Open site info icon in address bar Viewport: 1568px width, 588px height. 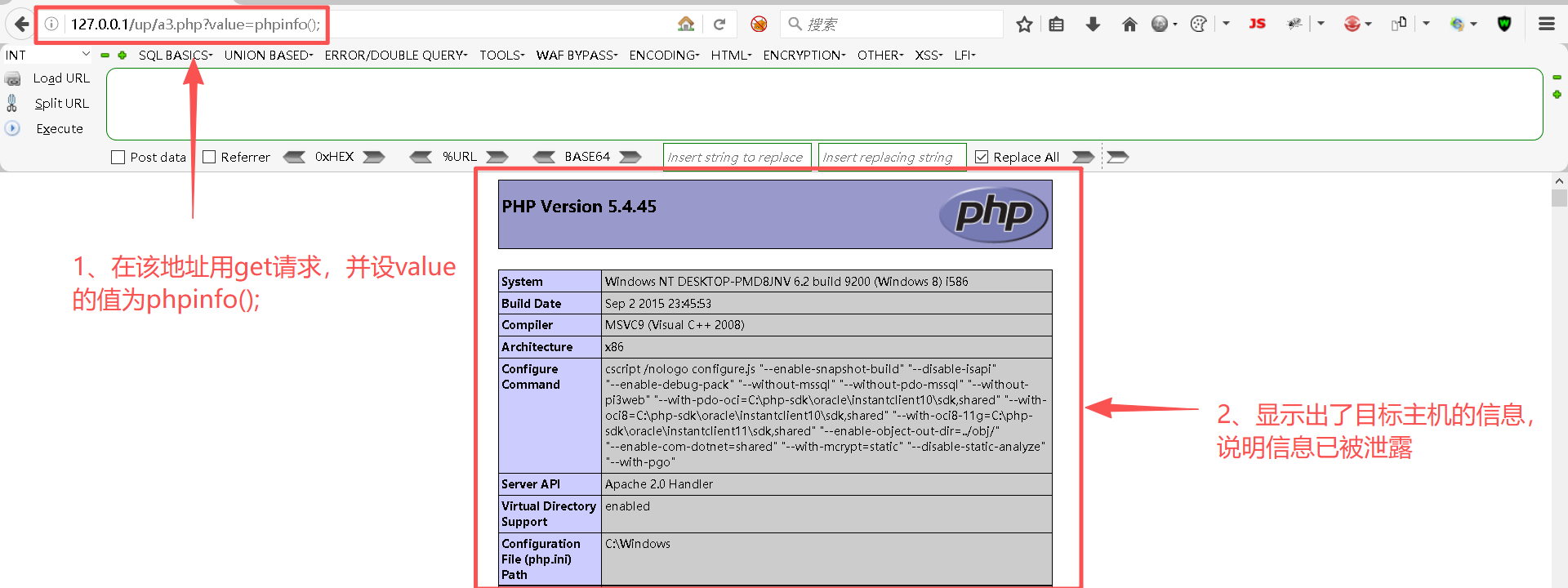tap(51, 24)
